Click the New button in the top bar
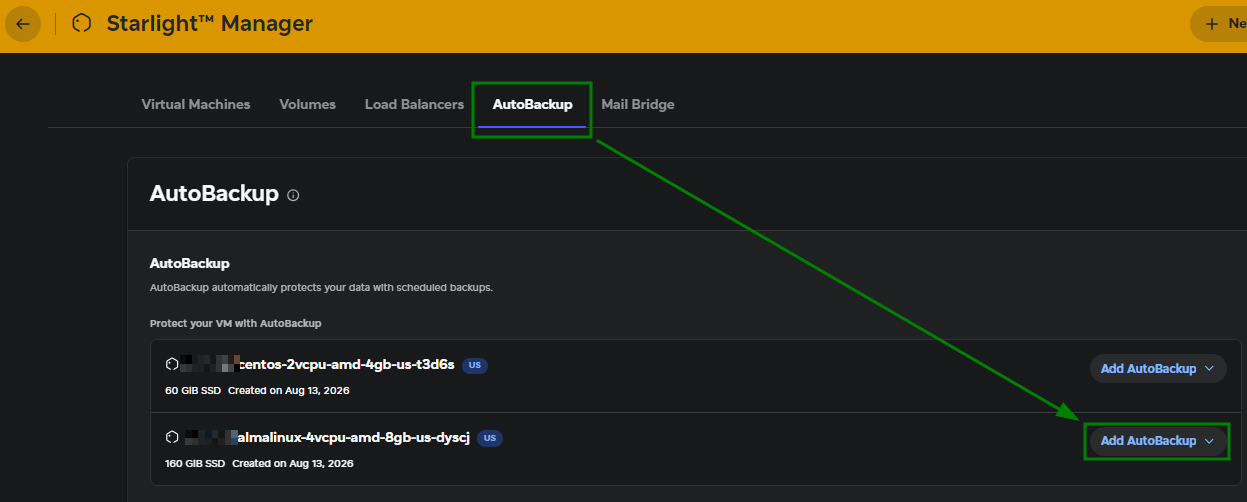The height and width of the screenshot is (502, 1247). (1220, 24)
